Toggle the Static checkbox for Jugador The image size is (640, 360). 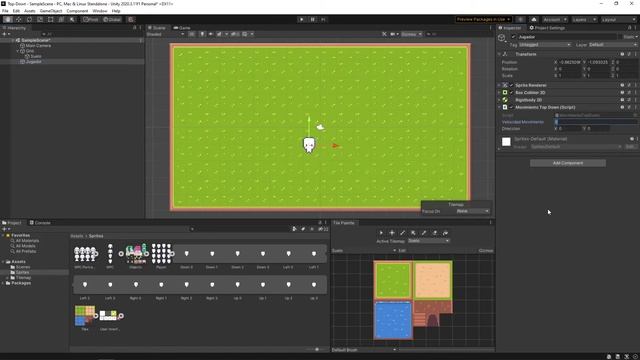(621, 37)
